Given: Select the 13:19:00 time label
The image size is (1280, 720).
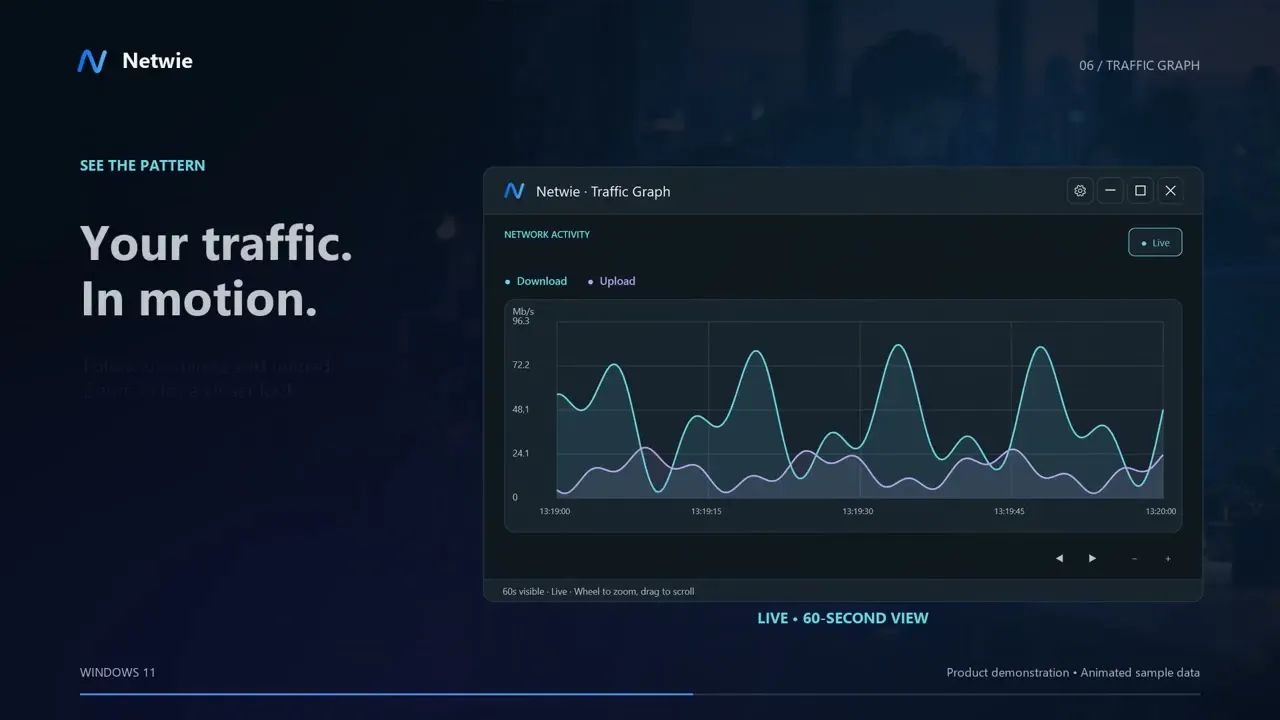Looking at the screenshot, I should [555, 511].
